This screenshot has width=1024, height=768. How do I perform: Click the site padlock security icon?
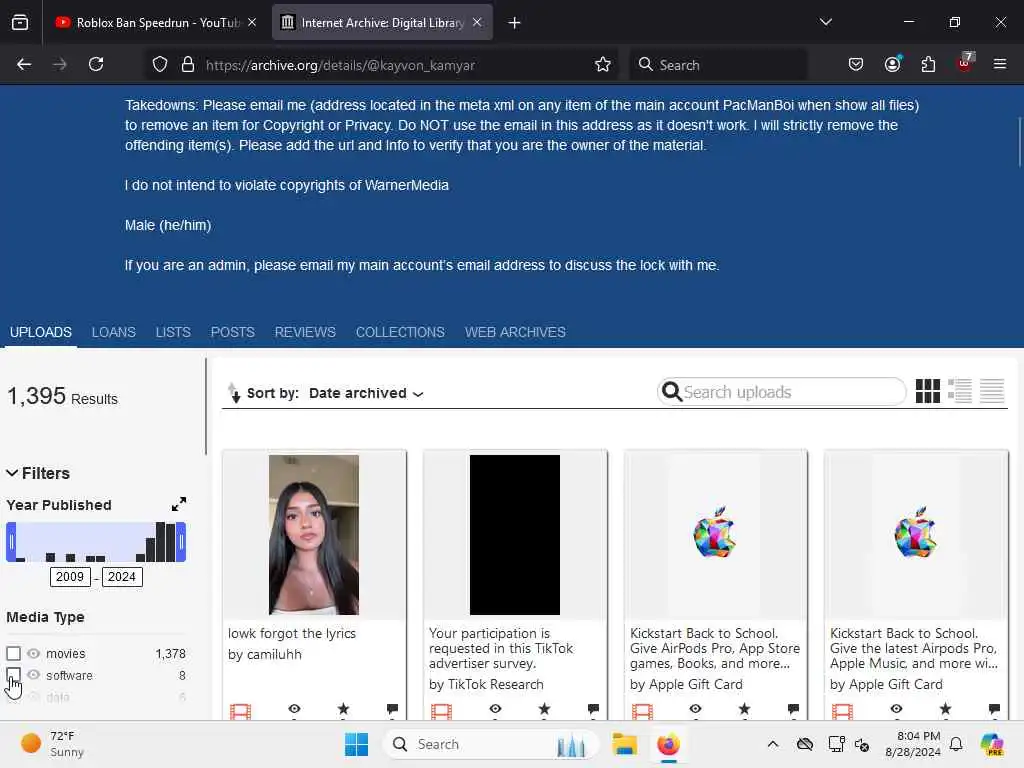click(188, 65)
